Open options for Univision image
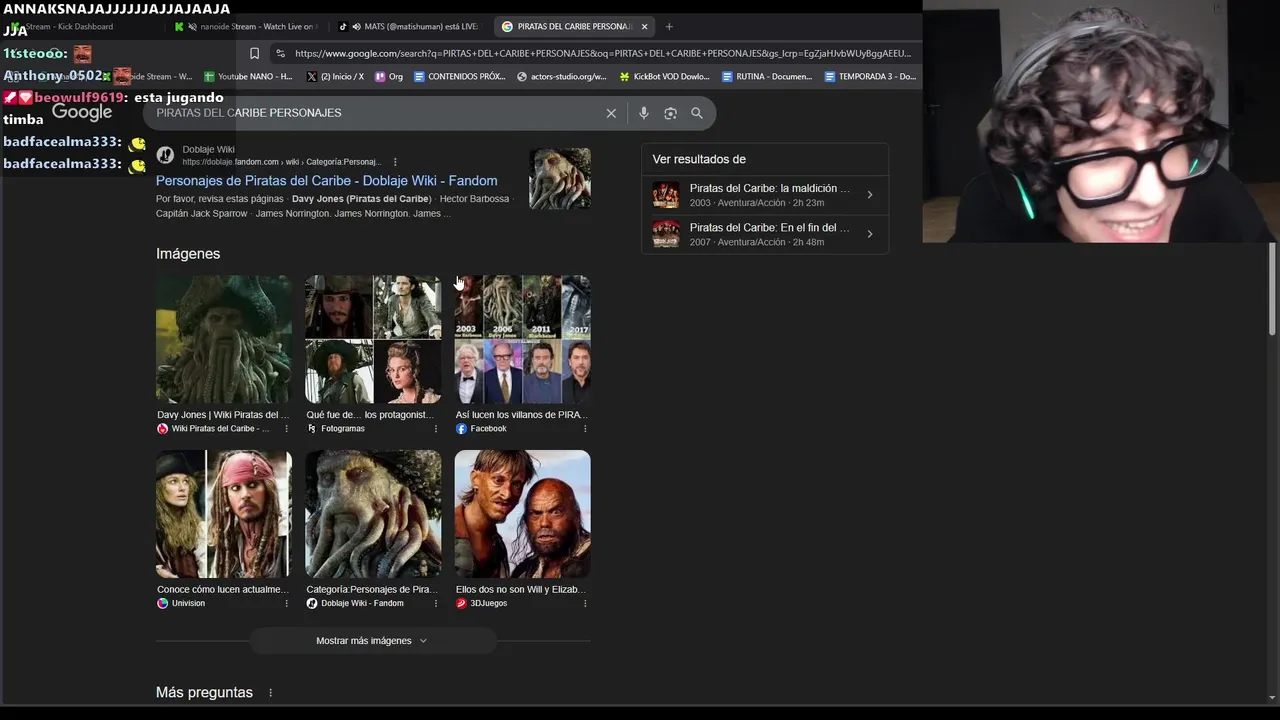Screen dimensions: 1280x720 [286, 604]
